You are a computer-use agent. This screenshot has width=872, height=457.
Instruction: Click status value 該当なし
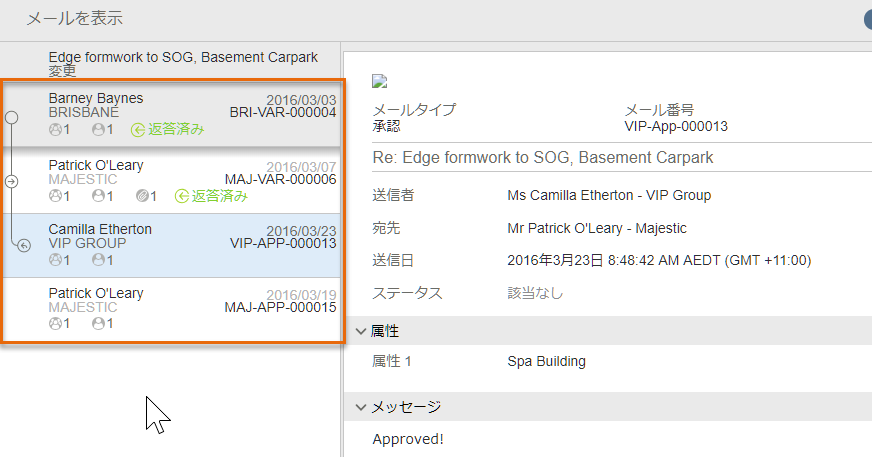535,293
